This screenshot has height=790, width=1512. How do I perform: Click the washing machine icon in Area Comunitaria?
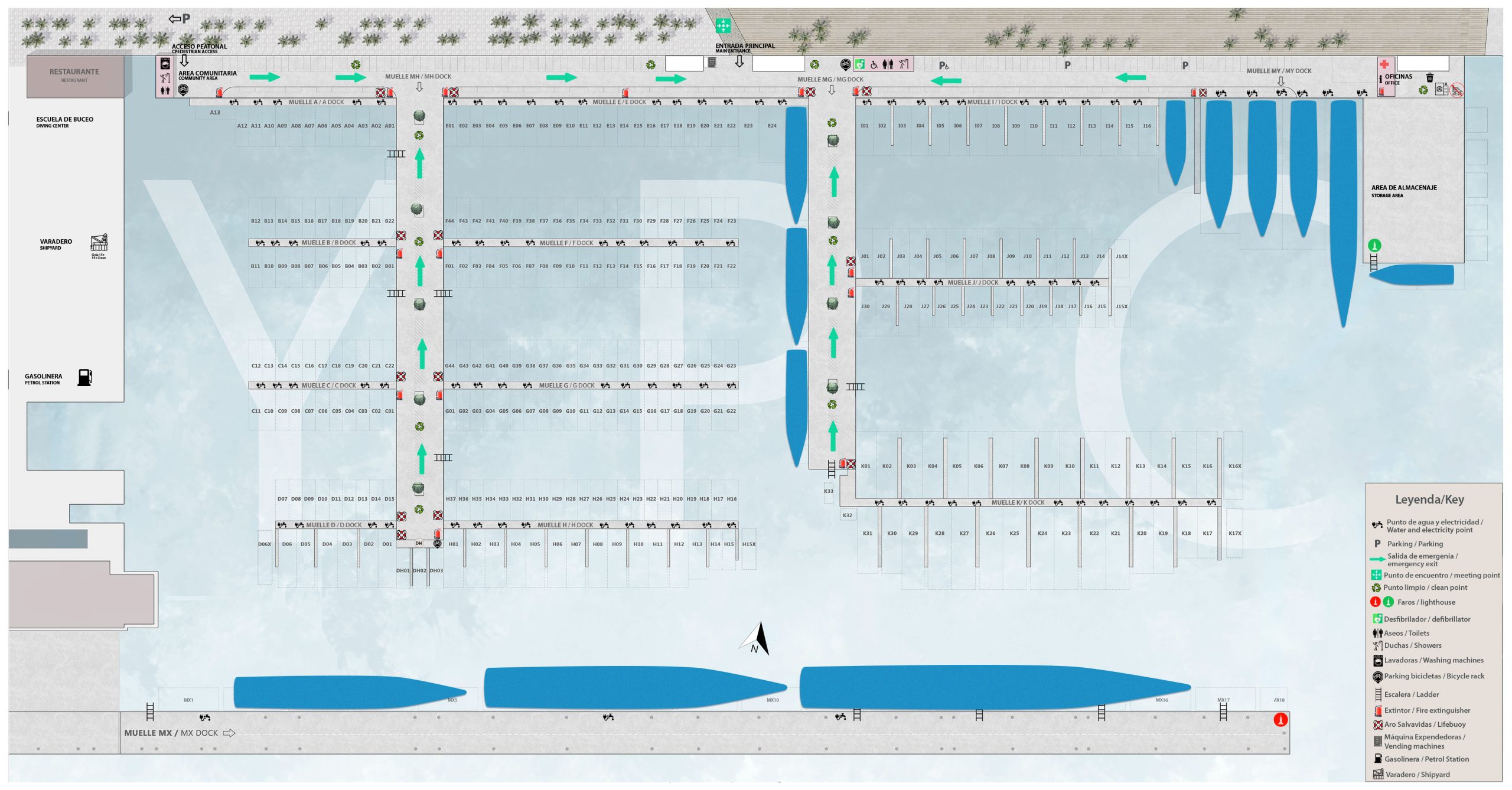click(165, 64)
